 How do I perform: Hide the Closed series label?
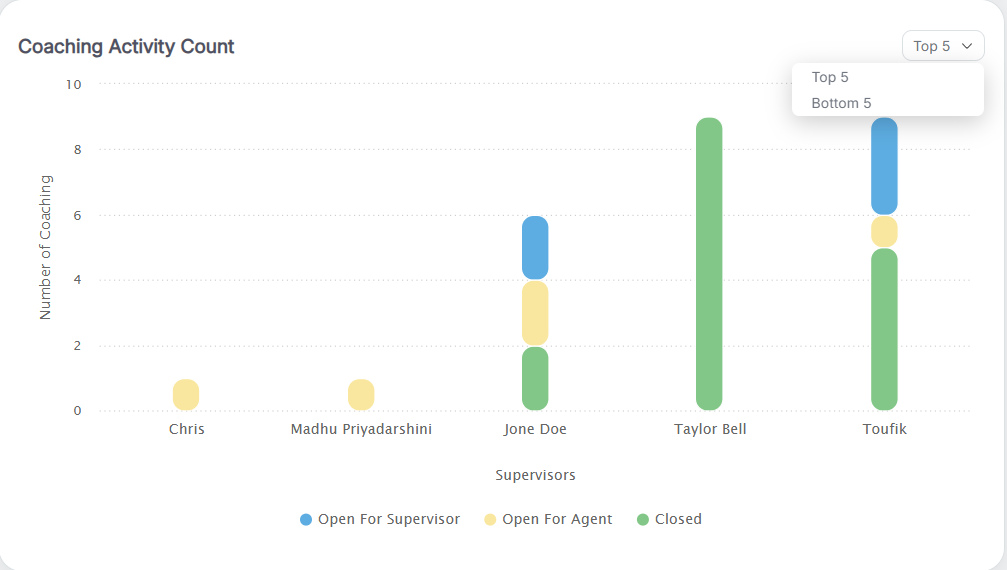click(678, 519)
